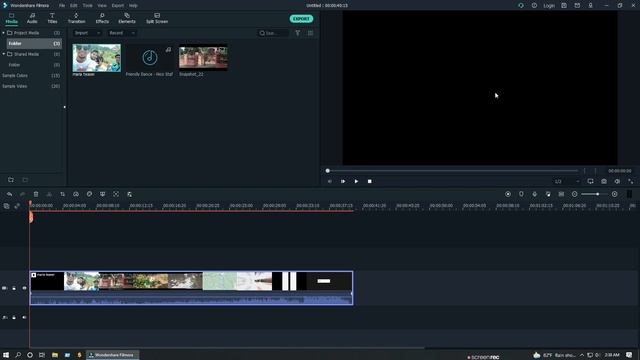640x360 pixels.
Task: Add a marker with the marker icon
Action: tap(521, 194)
